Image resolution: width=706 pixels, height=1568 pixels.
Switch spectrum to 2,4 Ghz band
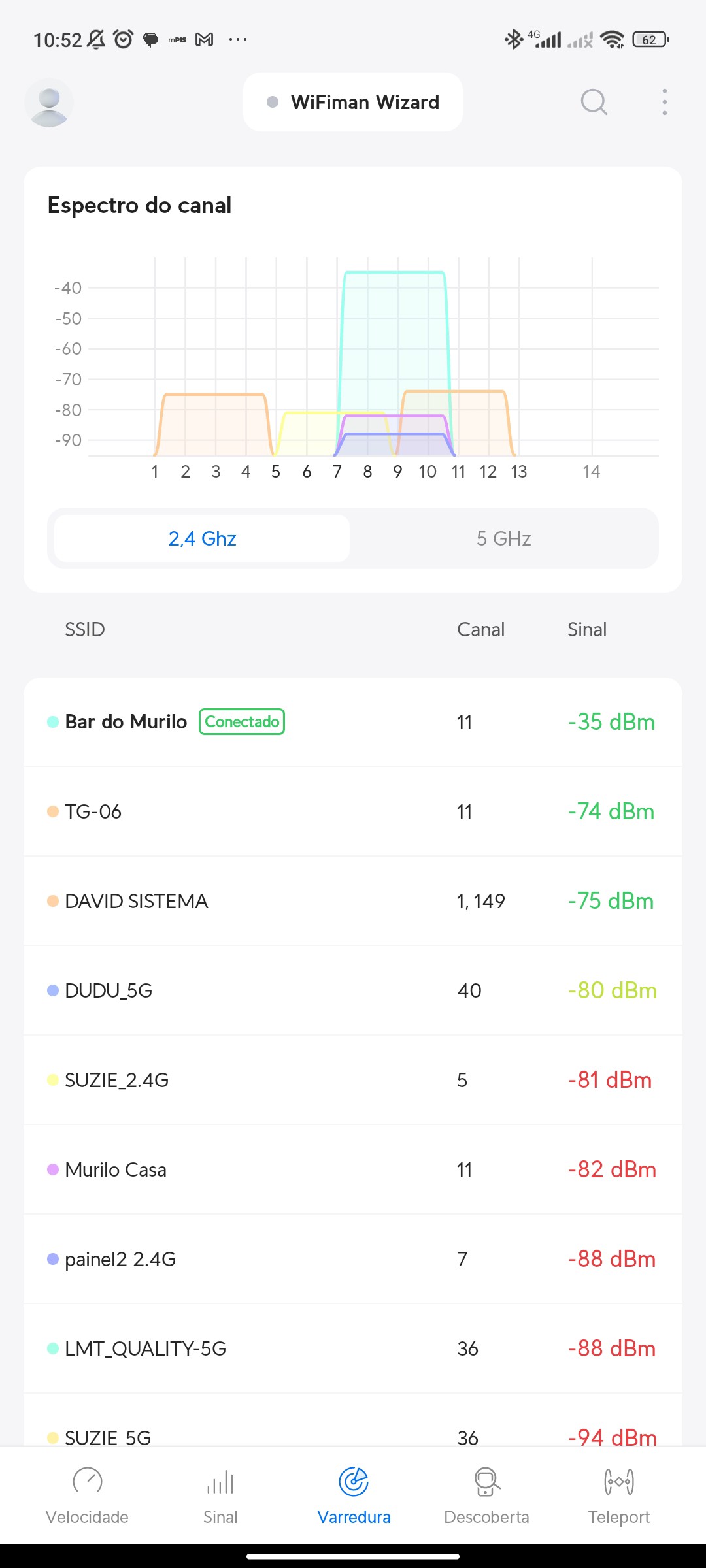[202, 538]
